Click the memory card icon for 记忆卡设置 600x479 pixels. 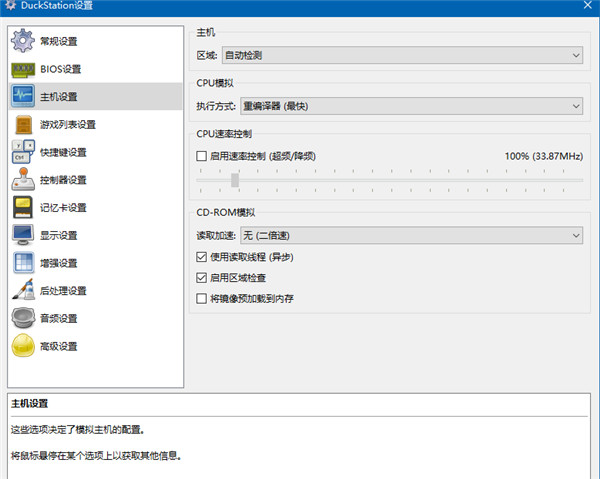[x=22, y=208]
